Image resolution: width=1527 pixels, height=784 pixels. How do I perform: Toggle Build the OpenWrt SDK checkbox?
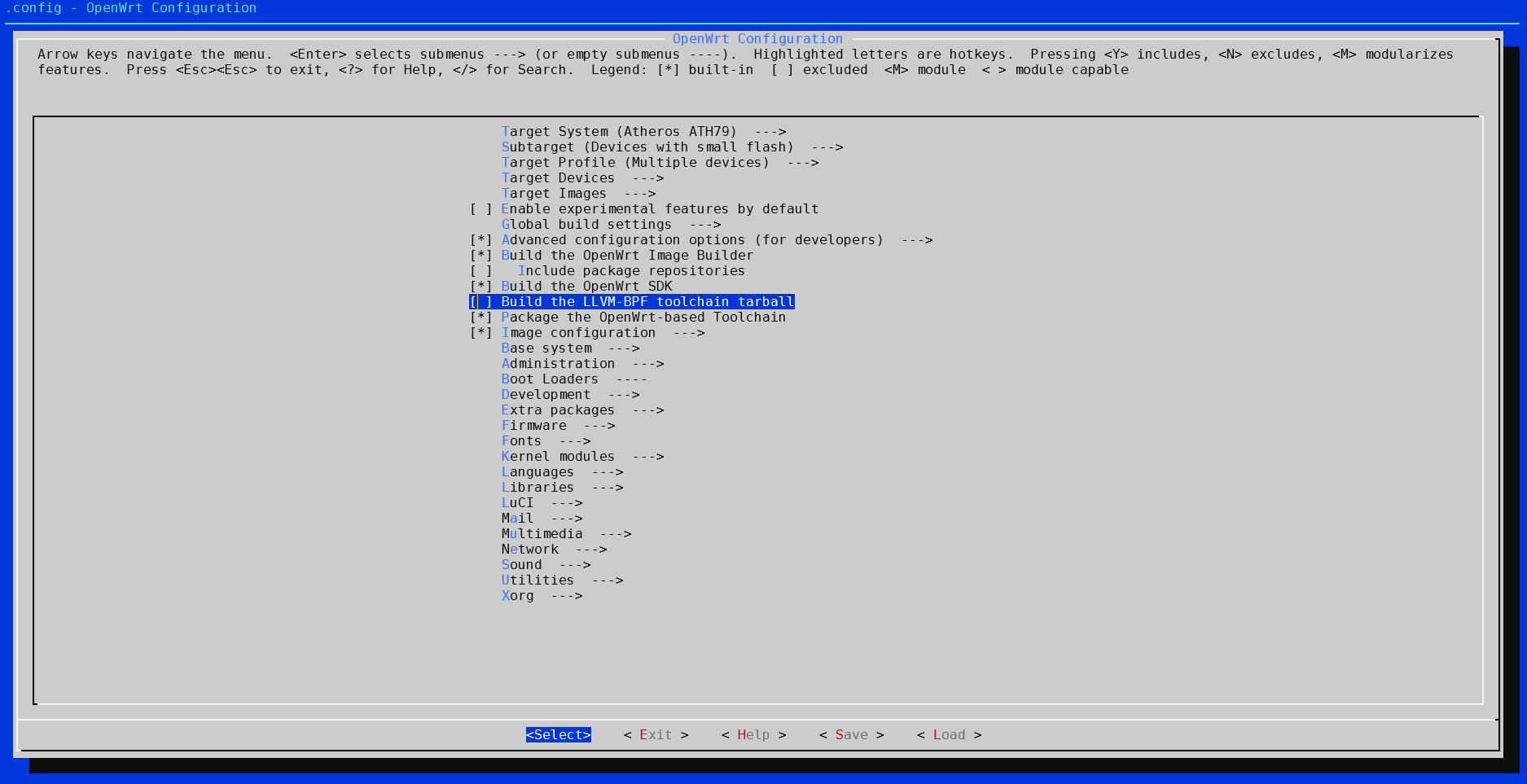coord(480,287)
